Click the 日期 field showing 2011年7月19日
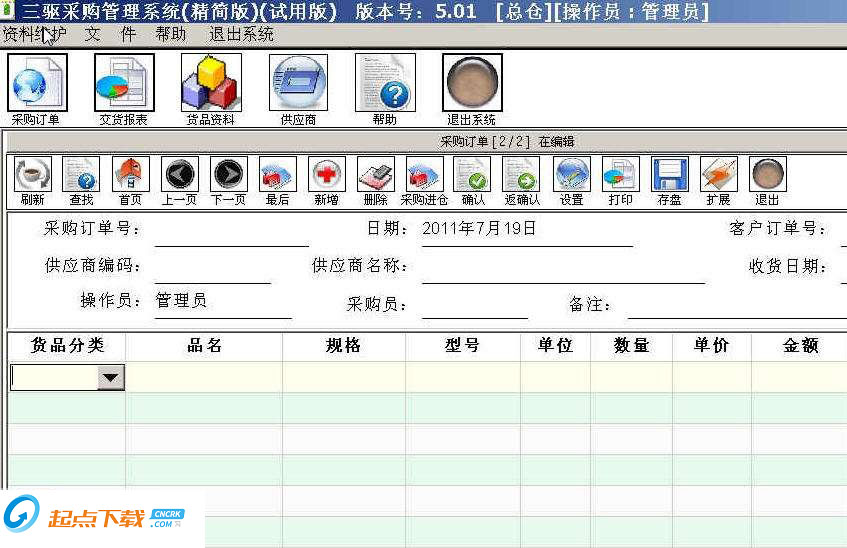The image size is (847, 548). coord(527,230)
